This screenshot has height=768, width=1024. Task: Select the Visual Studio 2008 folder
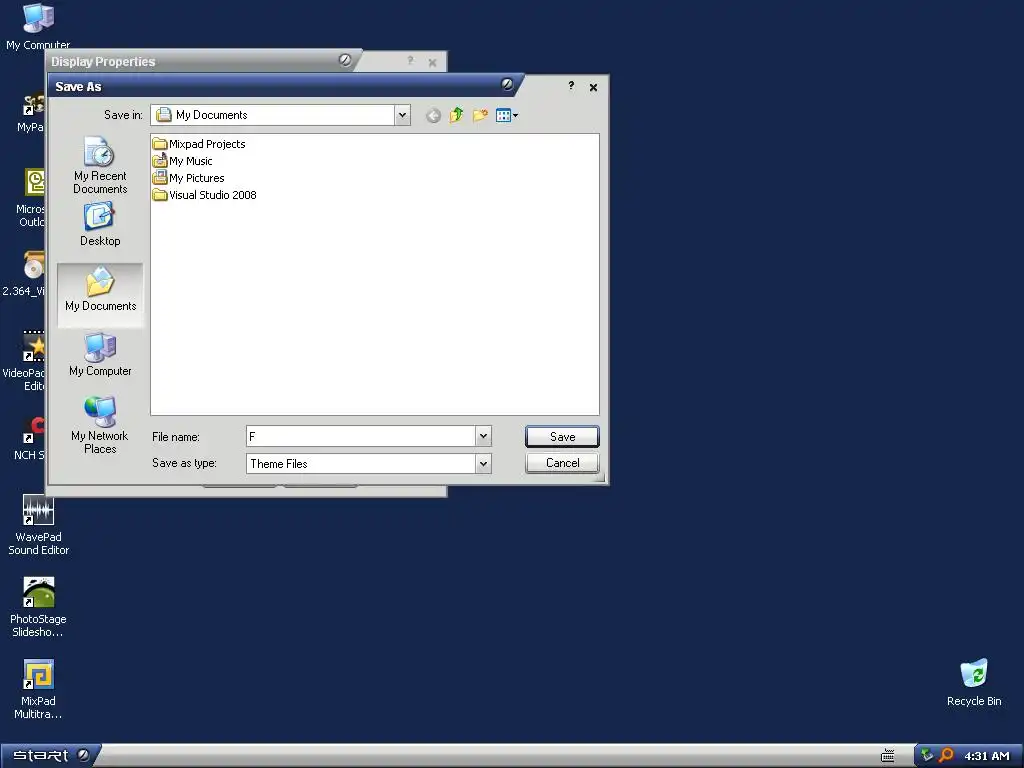[x=204, y=195]
